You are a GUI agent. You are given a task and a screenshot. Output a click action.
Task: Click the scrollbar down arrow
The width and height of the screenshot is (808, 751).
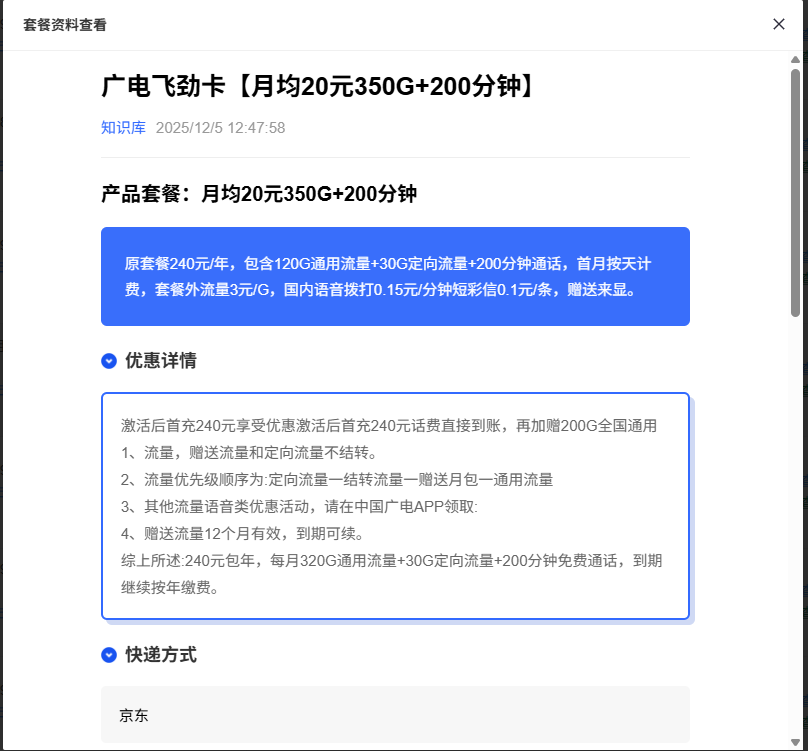796,743
